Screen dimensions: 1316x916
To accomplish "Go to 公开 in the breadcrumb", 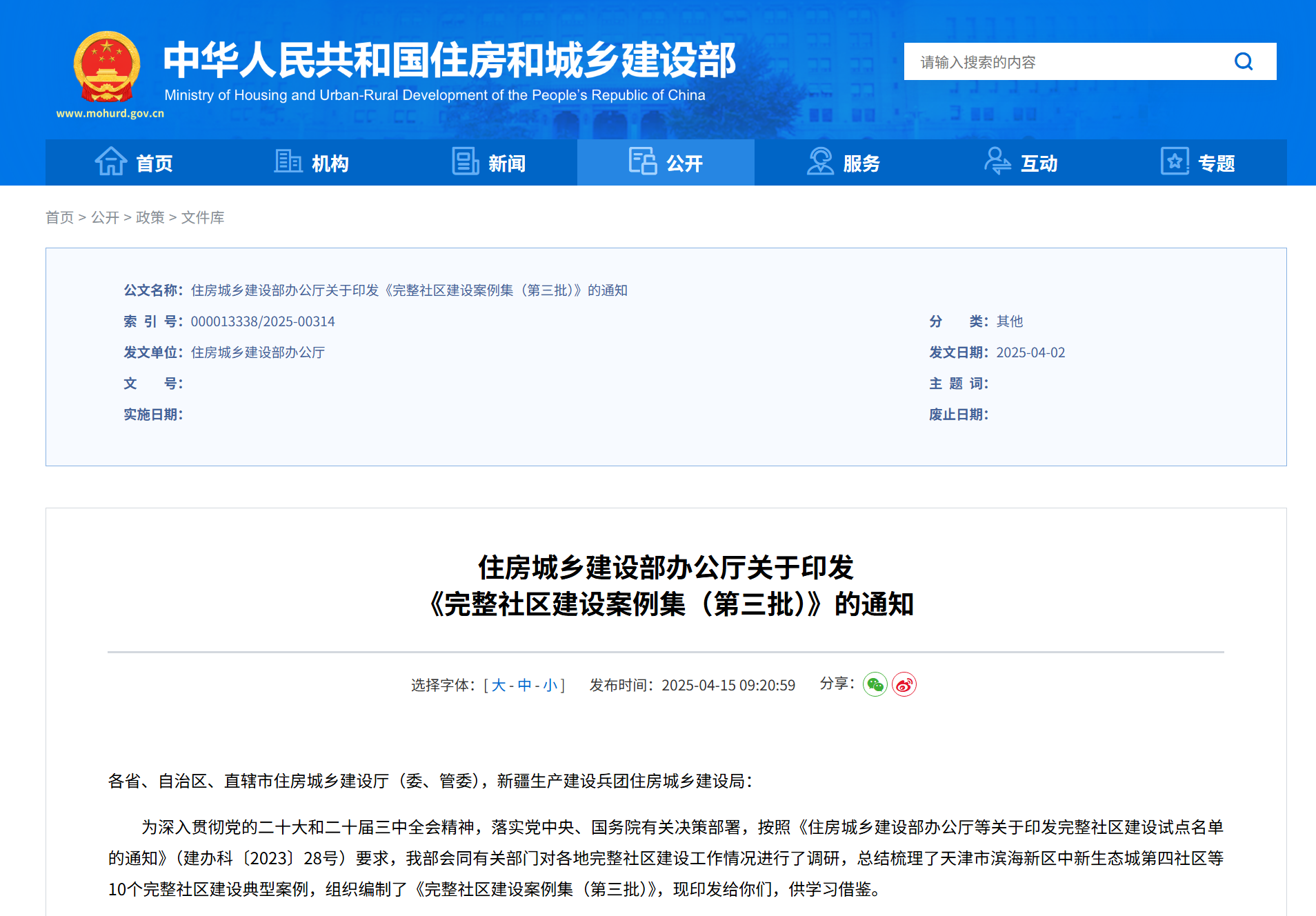I will pyautogui.click(x=105, y=217).
